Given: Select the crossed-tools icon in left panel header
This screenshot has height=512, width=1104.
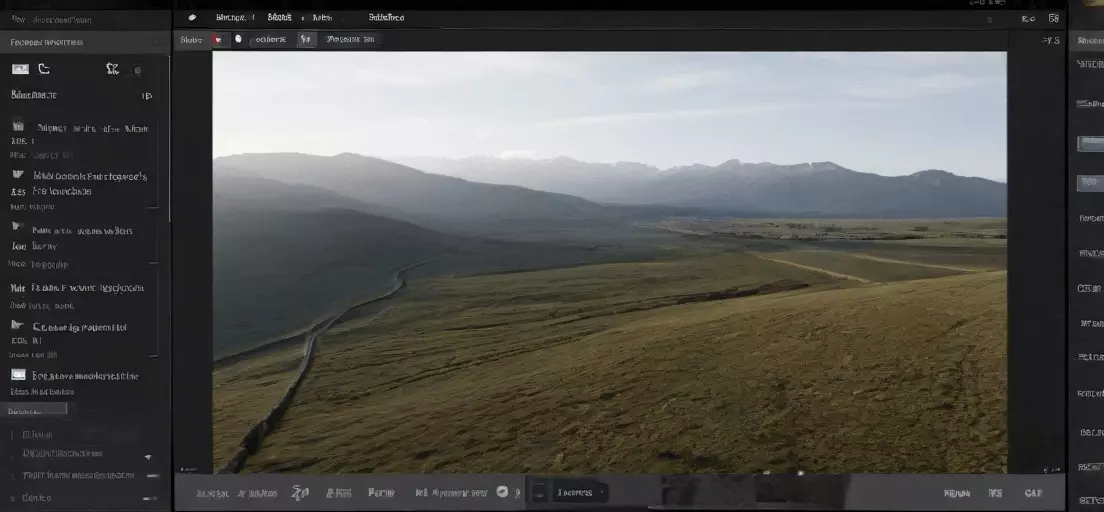Looking at the screenshot, I should [113, 68].
